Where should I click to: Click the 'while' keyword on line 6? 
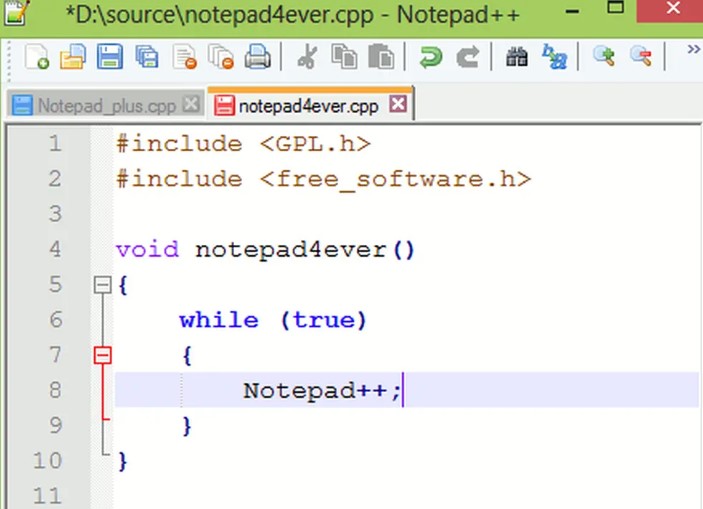(219, 320)
